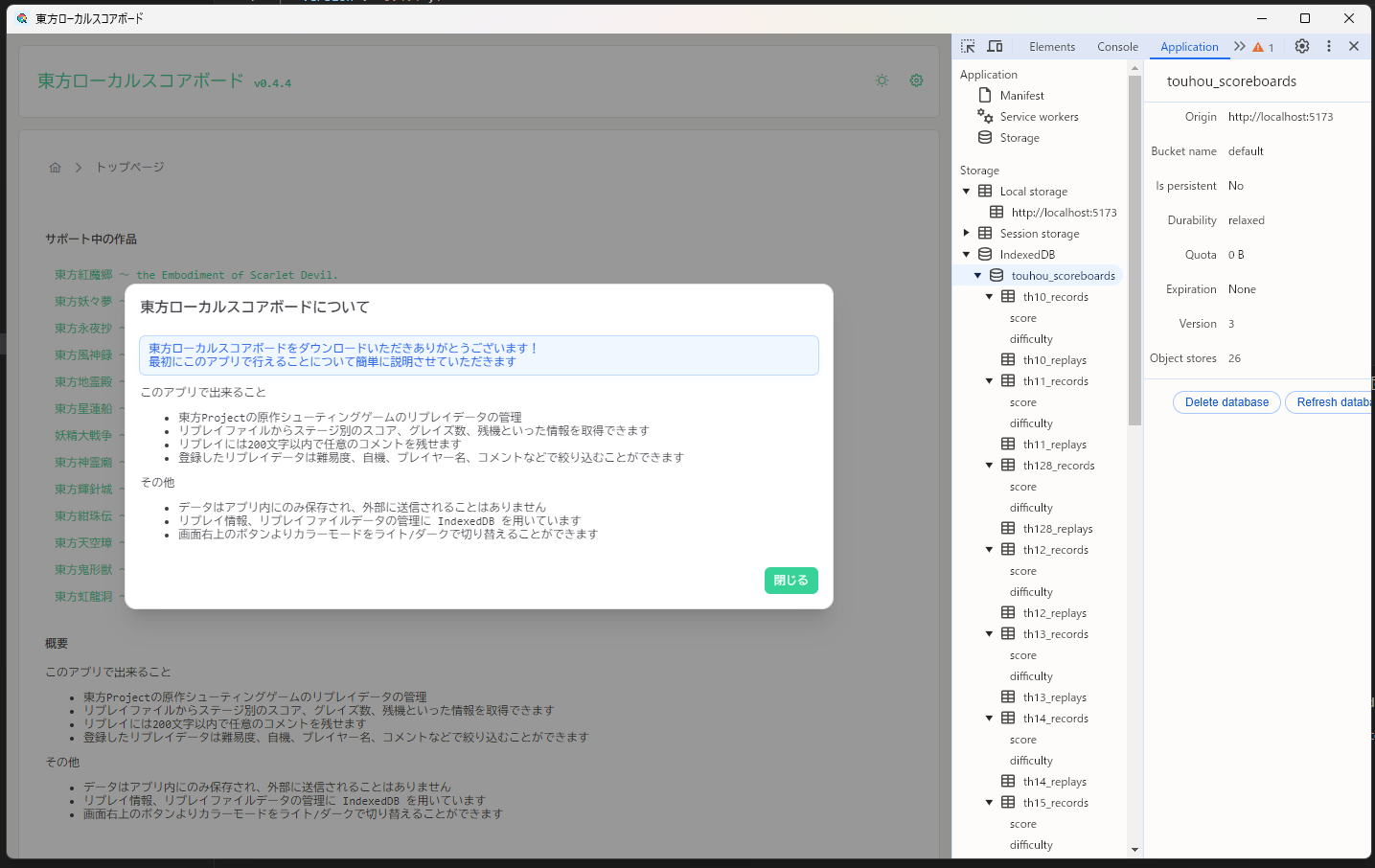The height and width of the screenshot is (868, 1375).
Task: Toggle the device toolbar in DevTools
Action: coord(996,46)
